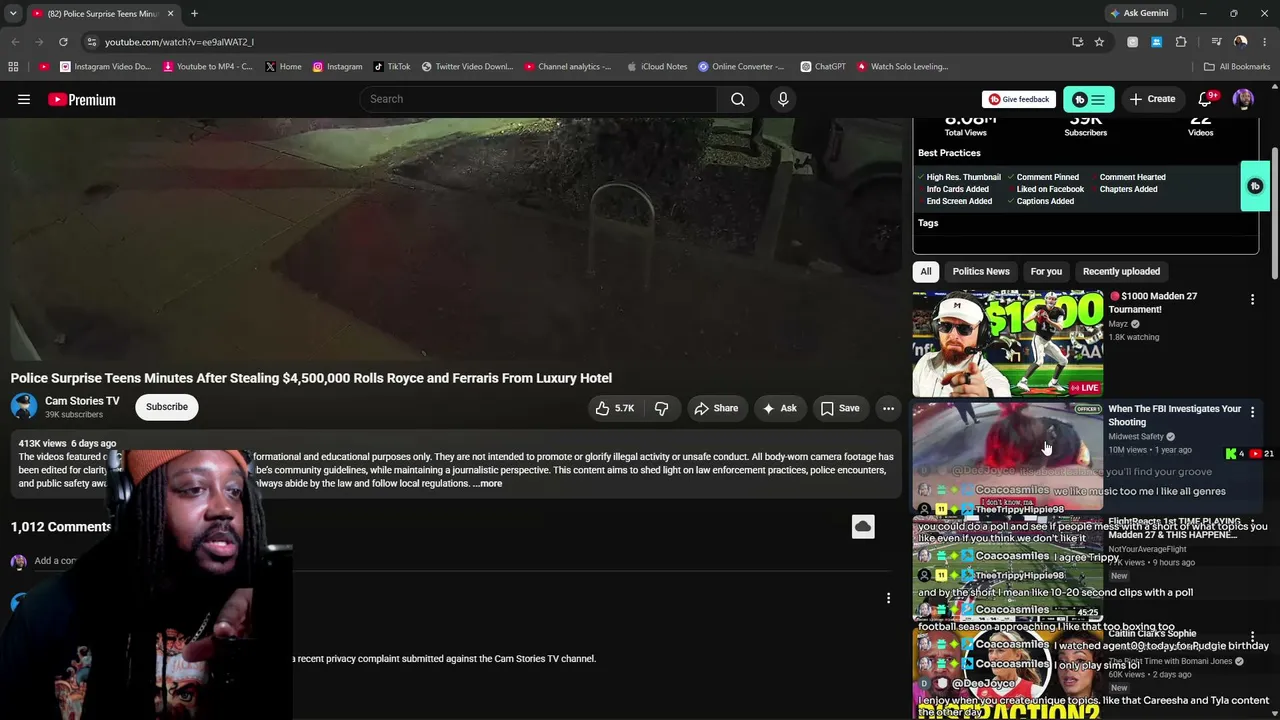Open options for When The FBI Investigates video
The height and width of the screenshot is (720, 1280).
click(x=1252, y=412)
